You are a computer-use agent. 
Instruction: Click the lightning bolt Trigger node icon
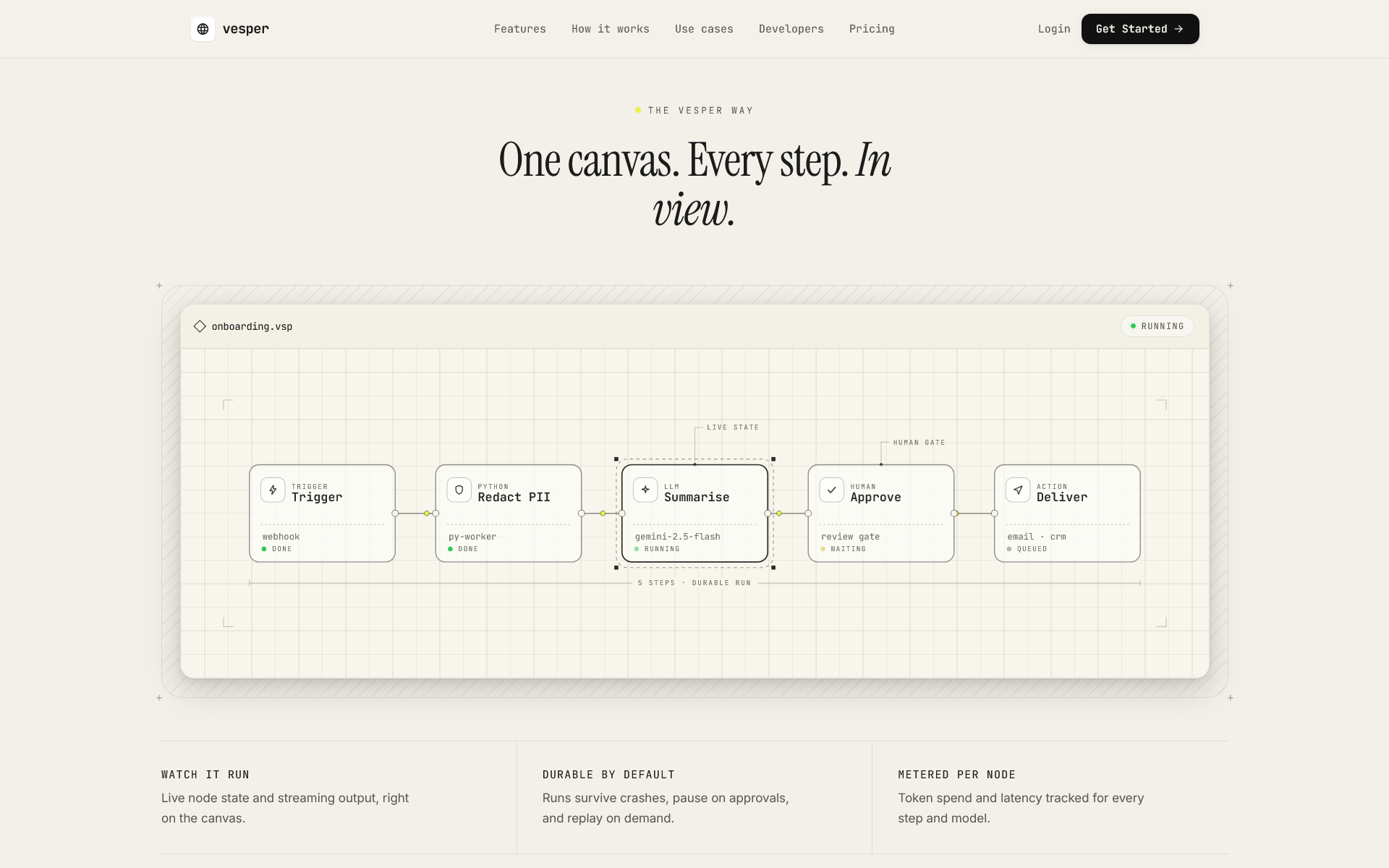pos(273,490)
